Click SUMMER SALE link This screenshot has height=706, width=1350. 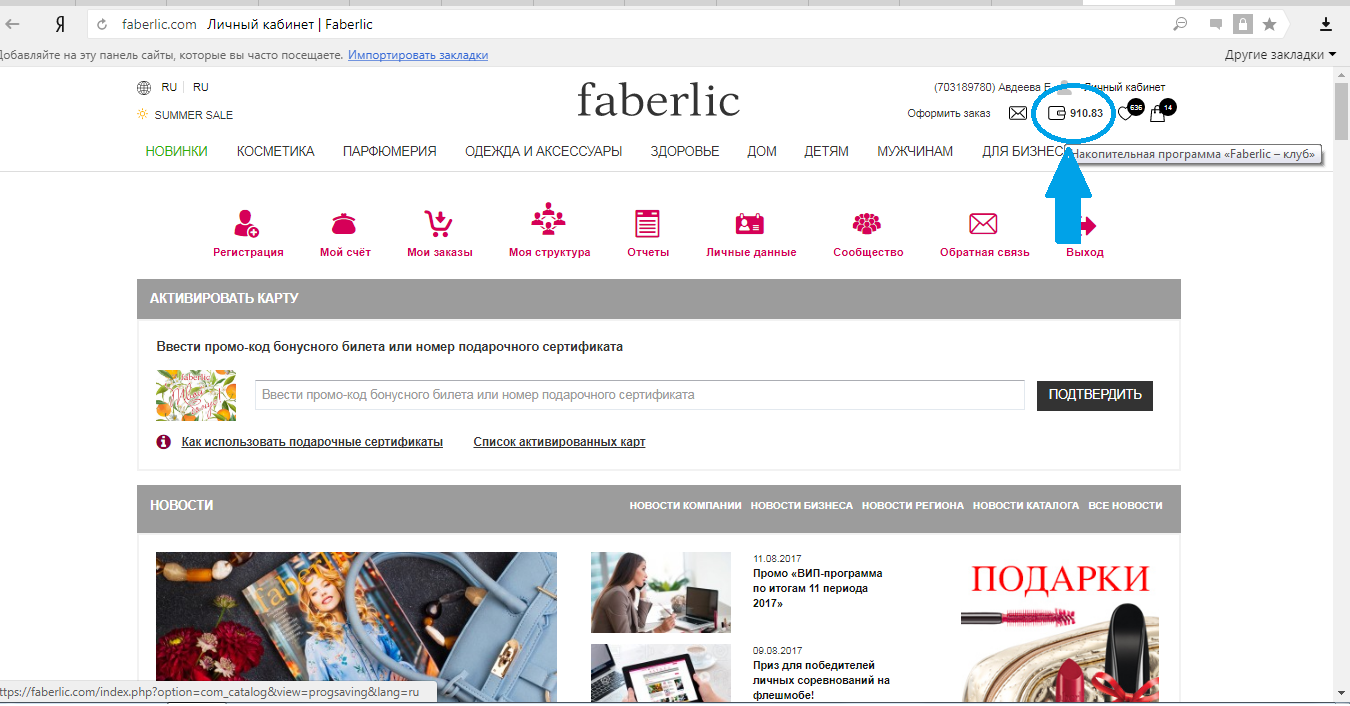coord(193,115)
